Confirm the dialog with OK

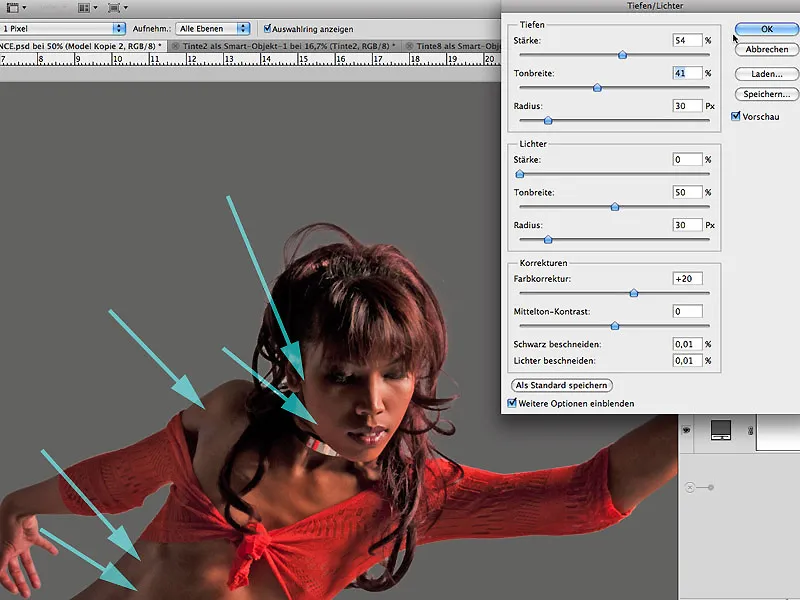pyautogui.click(x=766, y=29)
